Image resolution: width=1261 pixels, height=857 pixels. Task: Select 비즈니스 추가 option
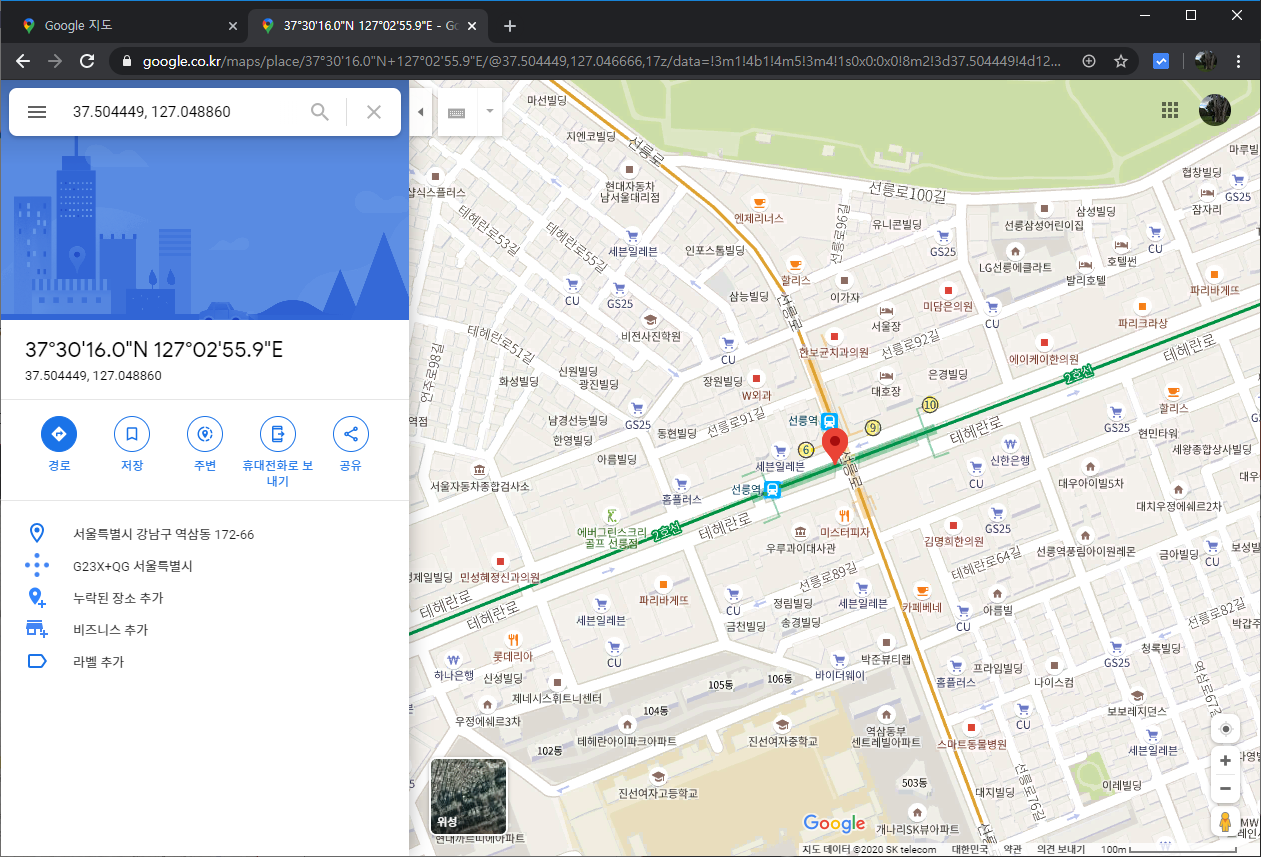pos(110,630)
